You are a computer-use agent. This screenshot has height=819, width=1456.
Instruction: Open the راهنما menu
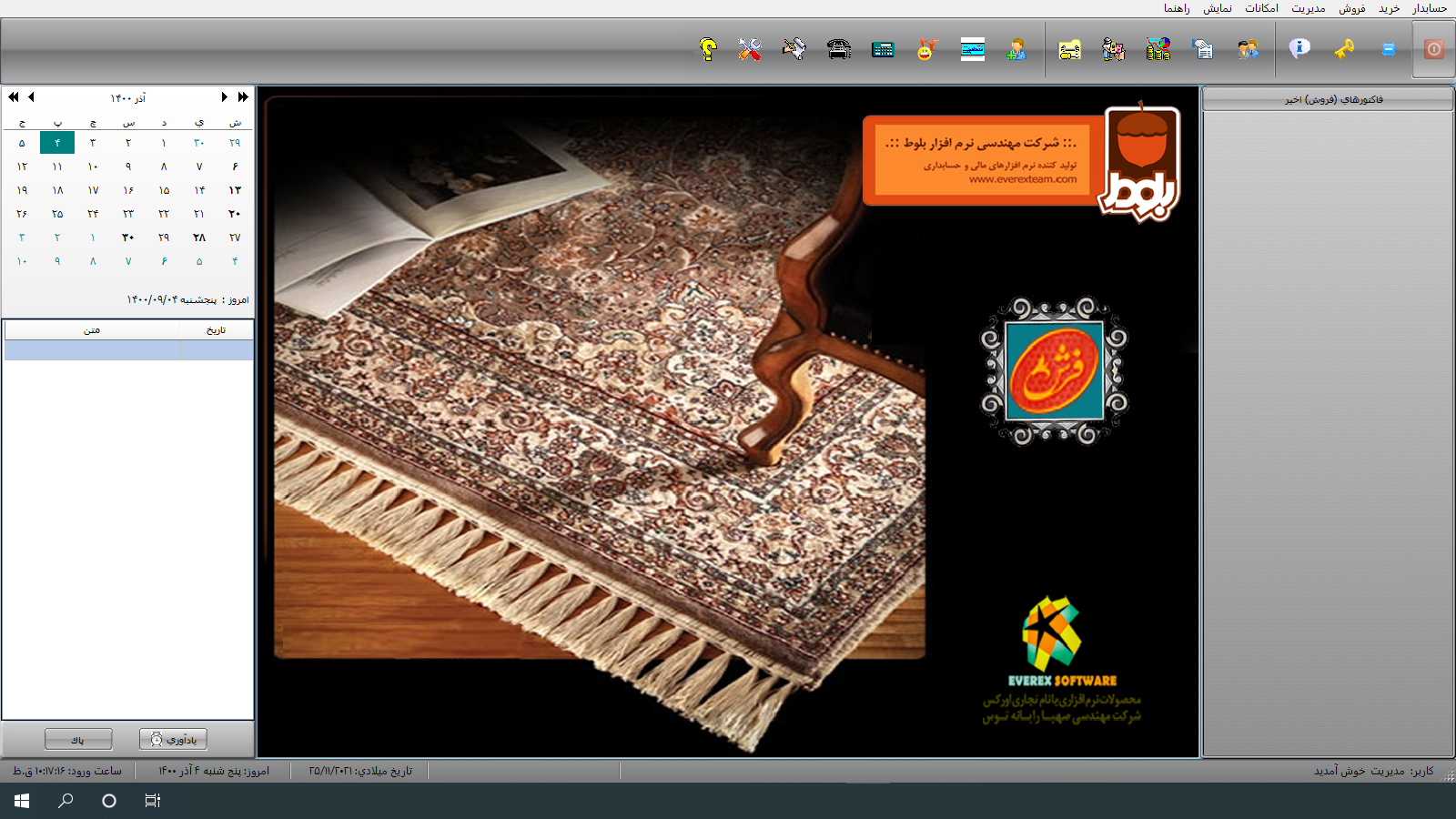[1177, 8]
